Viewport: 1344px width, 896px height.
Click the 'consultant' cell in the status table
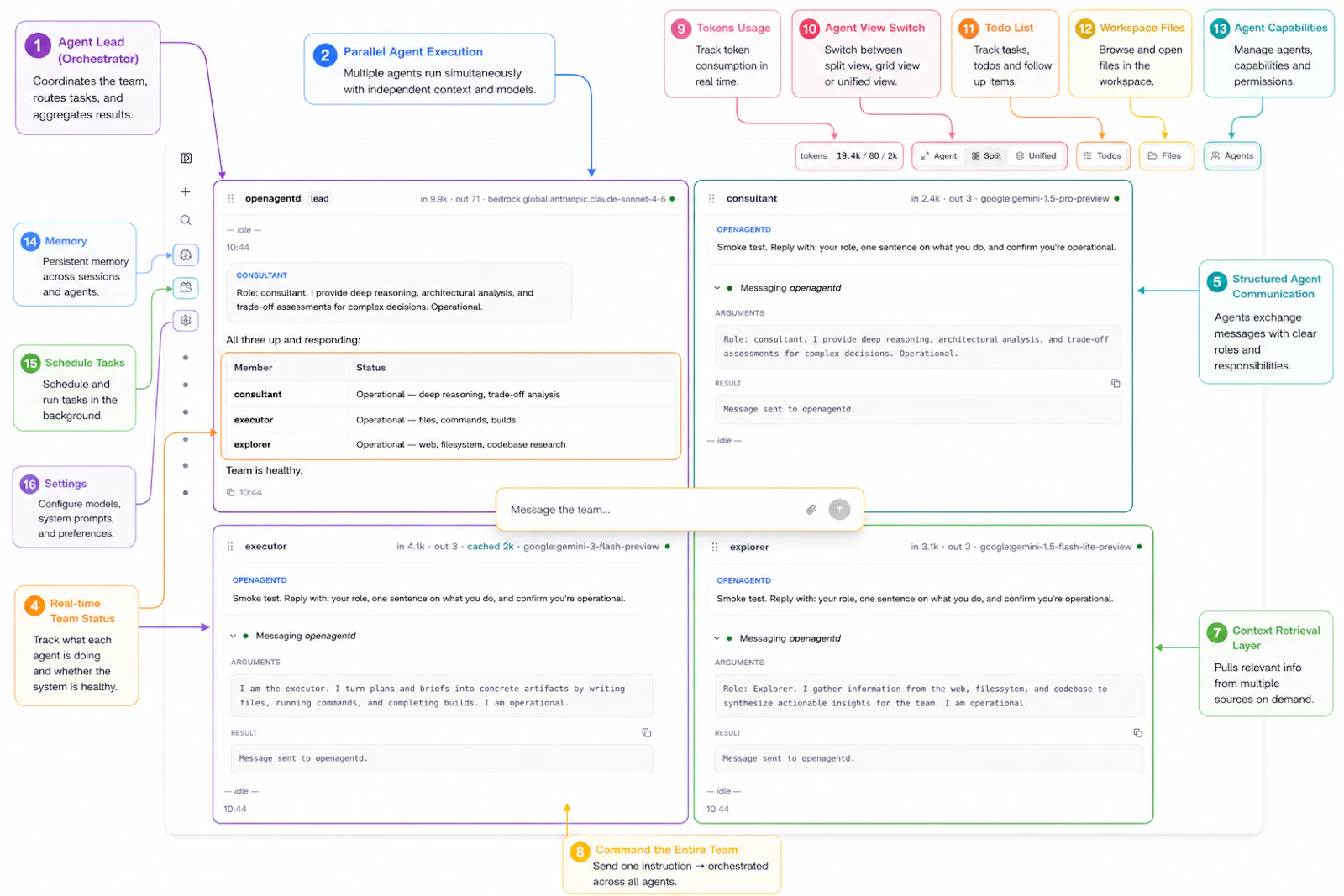point(258,395)
